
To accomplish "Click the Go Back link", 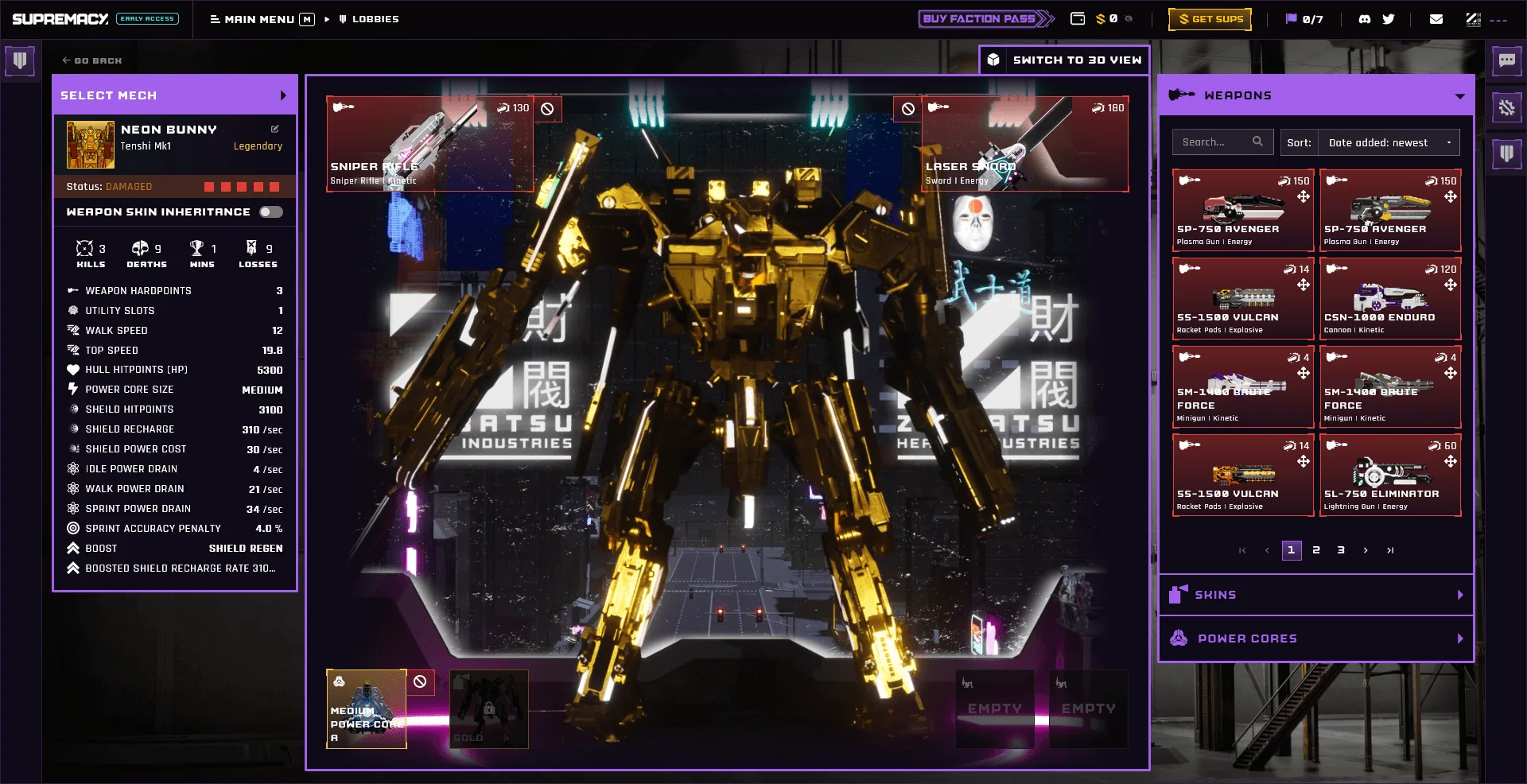I will coord(91,60).
